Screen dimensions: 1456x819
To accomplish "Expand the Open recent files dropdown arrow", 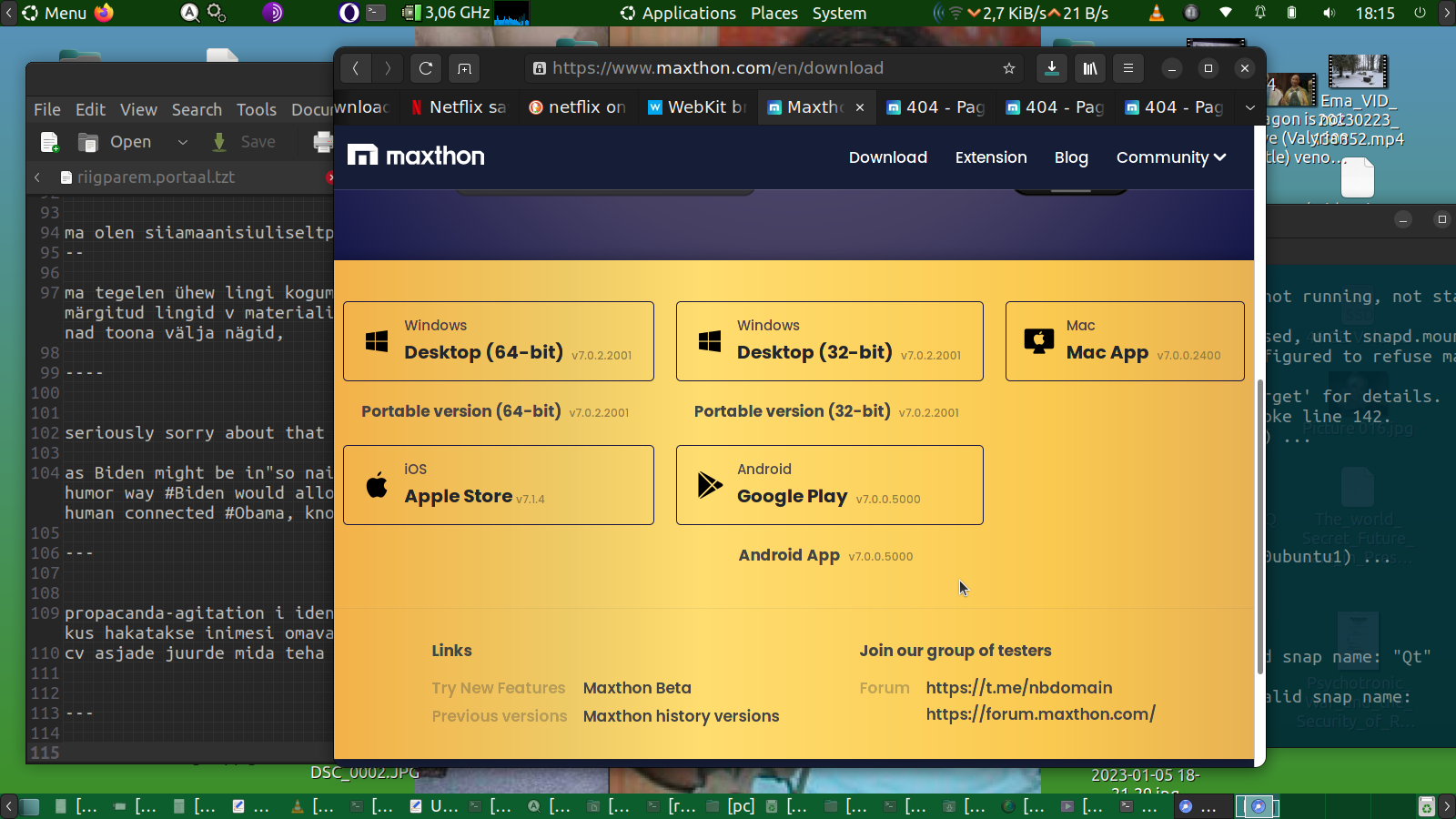I will (x=182, y=142).
